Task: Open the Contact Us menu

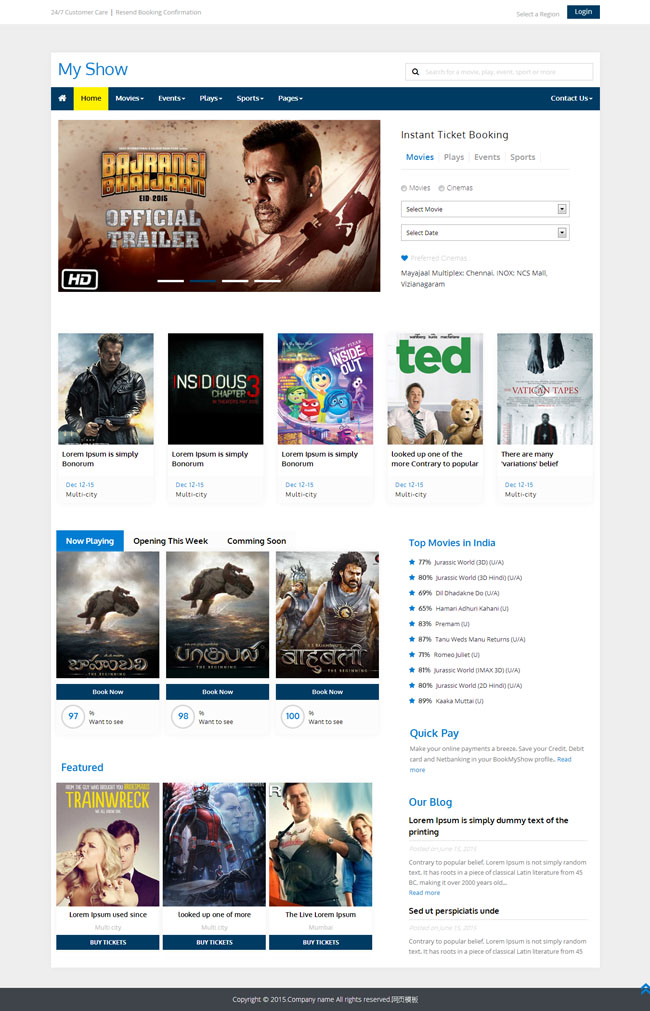Action: [x=571, y=98]
